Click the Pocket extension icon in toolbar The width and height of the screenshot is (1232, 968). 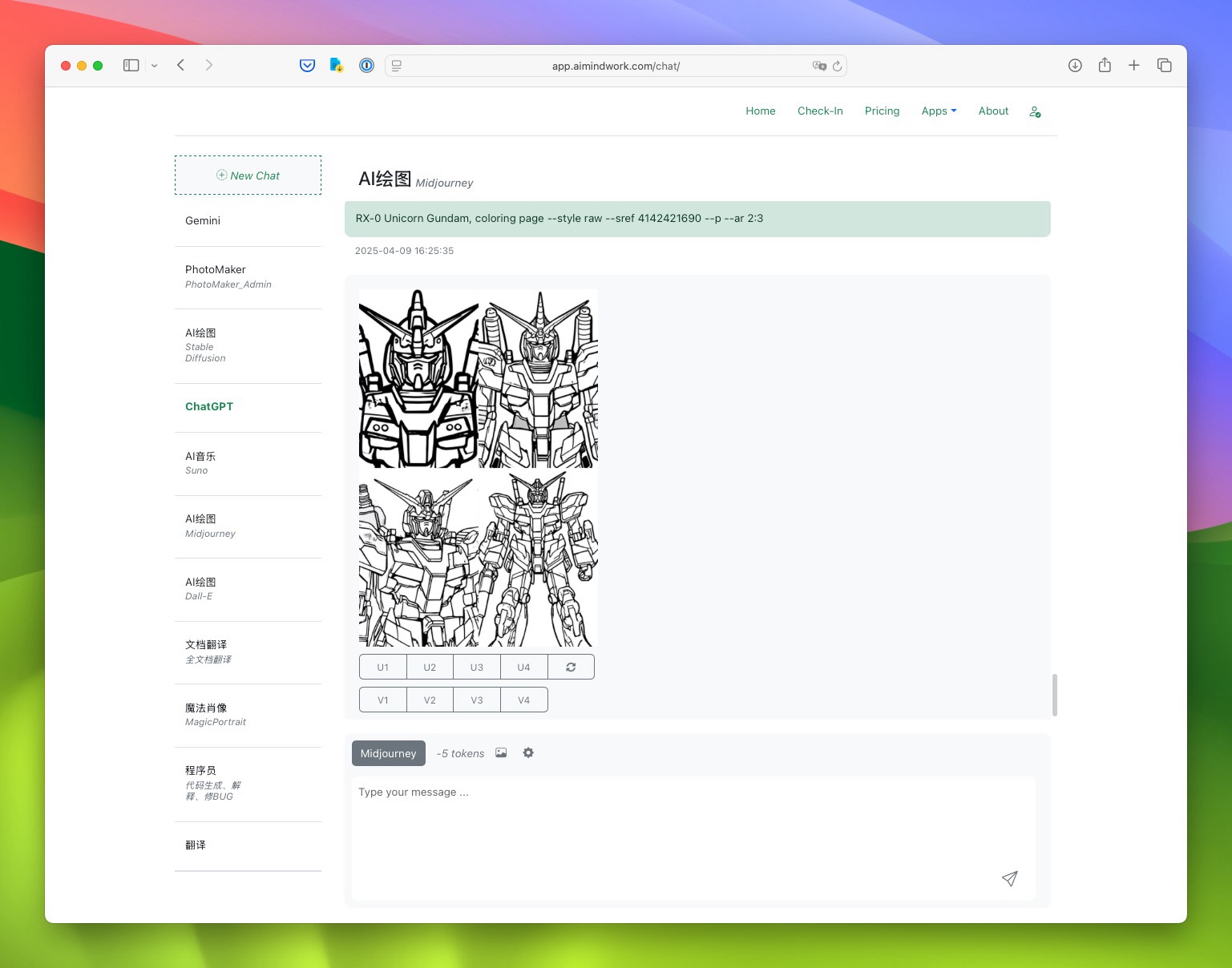[307, 66]
